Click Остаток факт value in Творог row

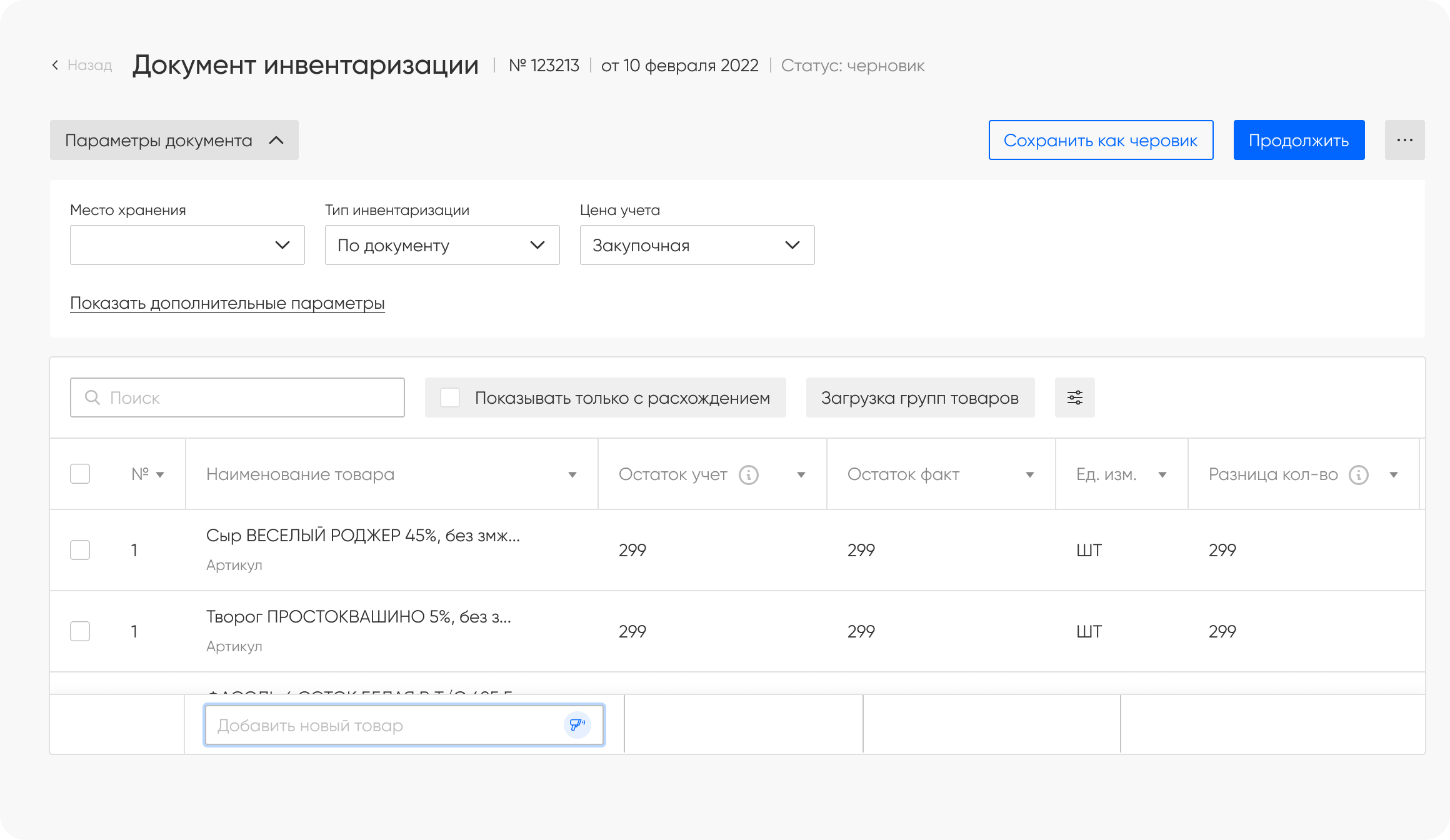[861, 631]
